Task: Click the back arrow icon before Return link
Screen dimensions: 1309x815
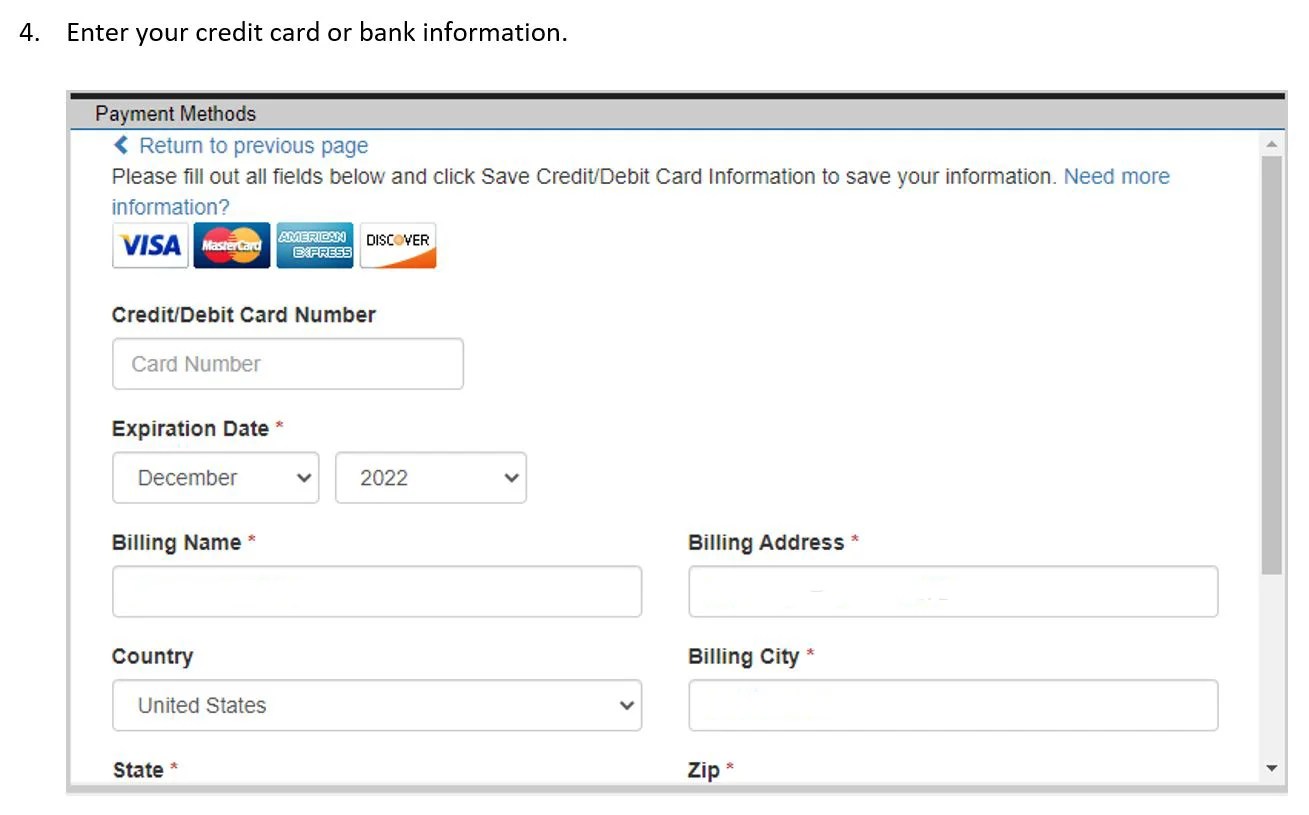Action: 120,144
